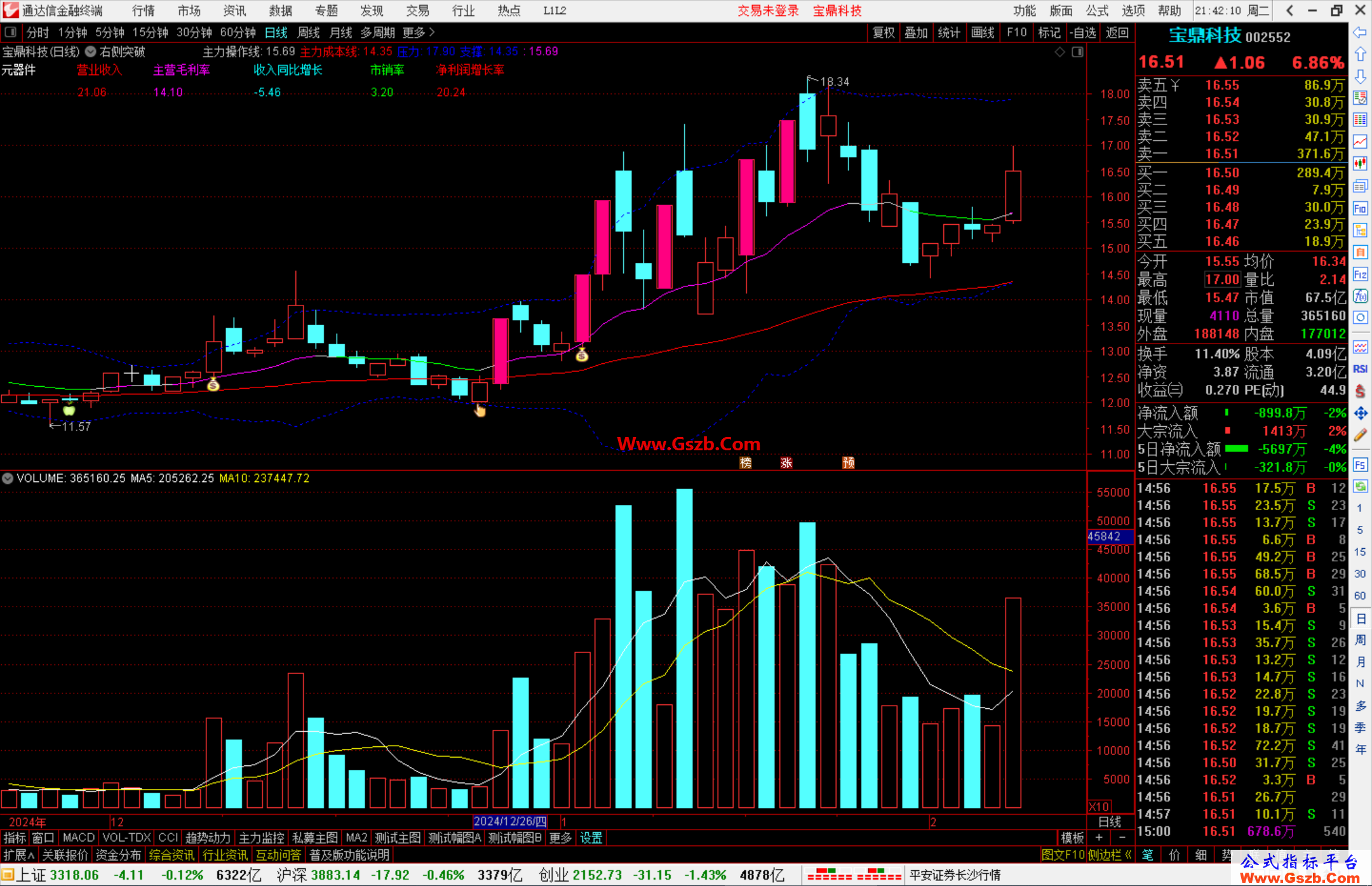Click the up arrow icon in right sidebar
Image resolution: width=1372 pixels, height=886 pixels.
pyautogui.click(x=1360, y=55)
